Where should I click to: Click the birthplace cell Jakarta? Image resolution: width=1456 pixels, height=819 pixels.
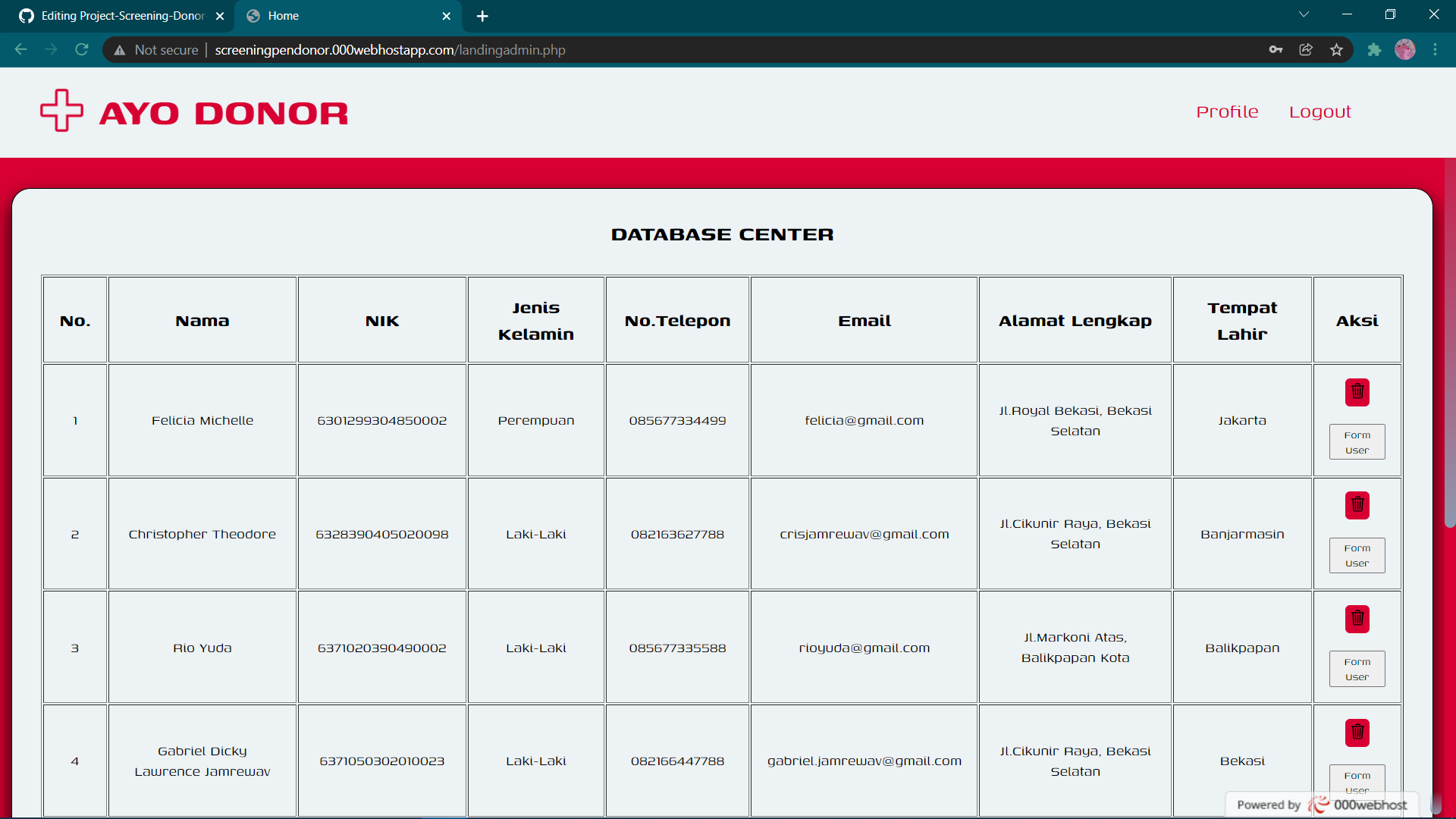(x=1242, y=420)
